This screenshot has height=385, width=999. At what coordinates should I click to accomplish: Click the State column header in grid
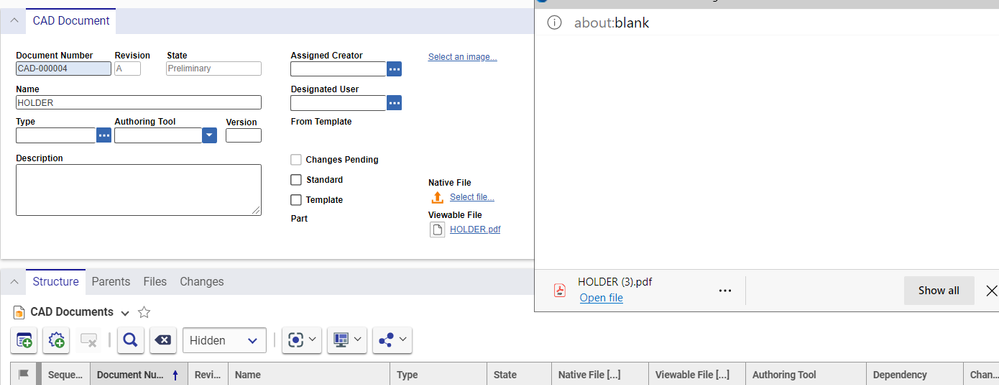click(x=519, y=375)
